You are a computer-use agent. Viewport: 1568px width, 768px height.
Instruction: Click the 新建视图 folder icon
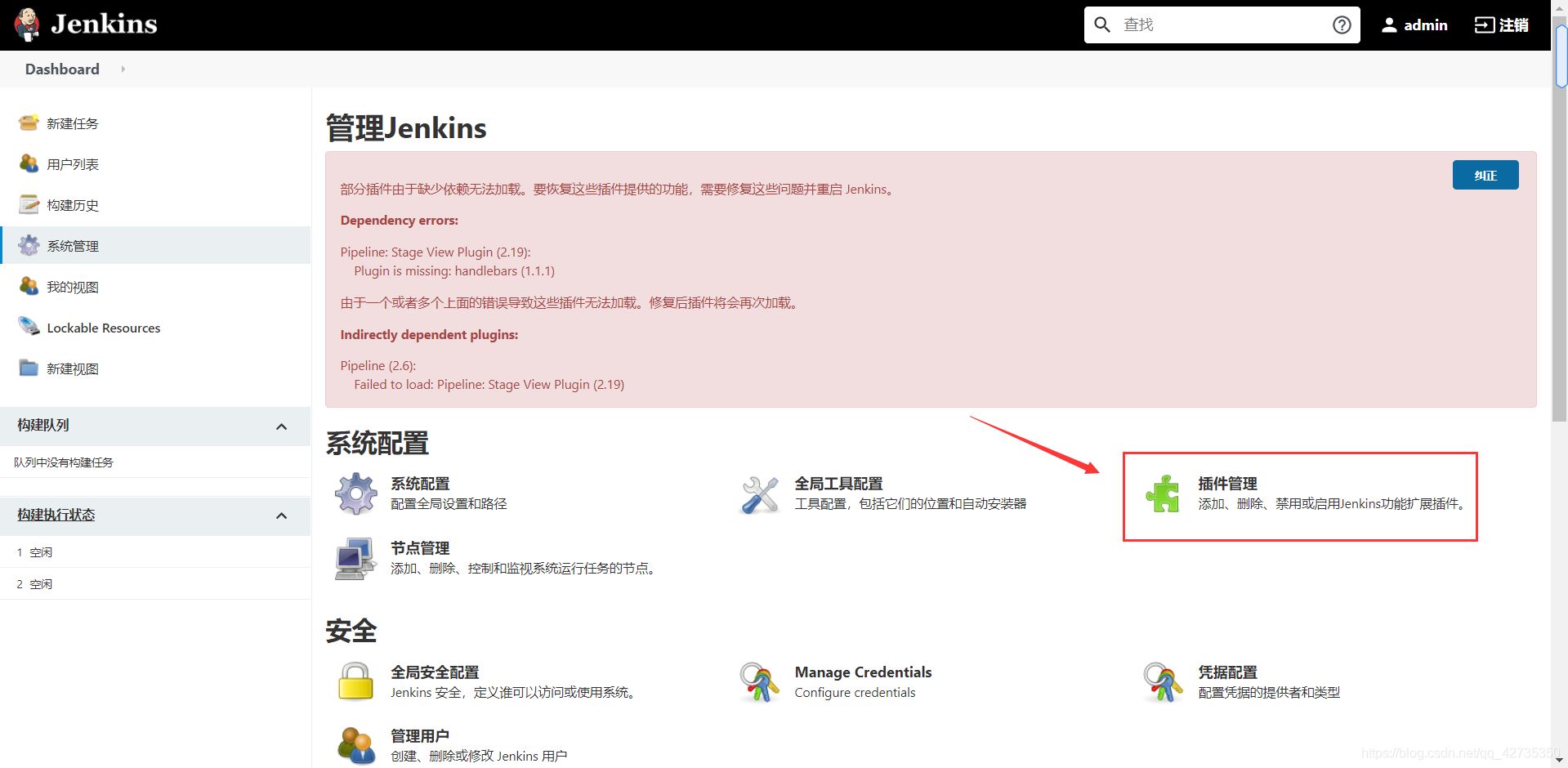coord(29,368)
